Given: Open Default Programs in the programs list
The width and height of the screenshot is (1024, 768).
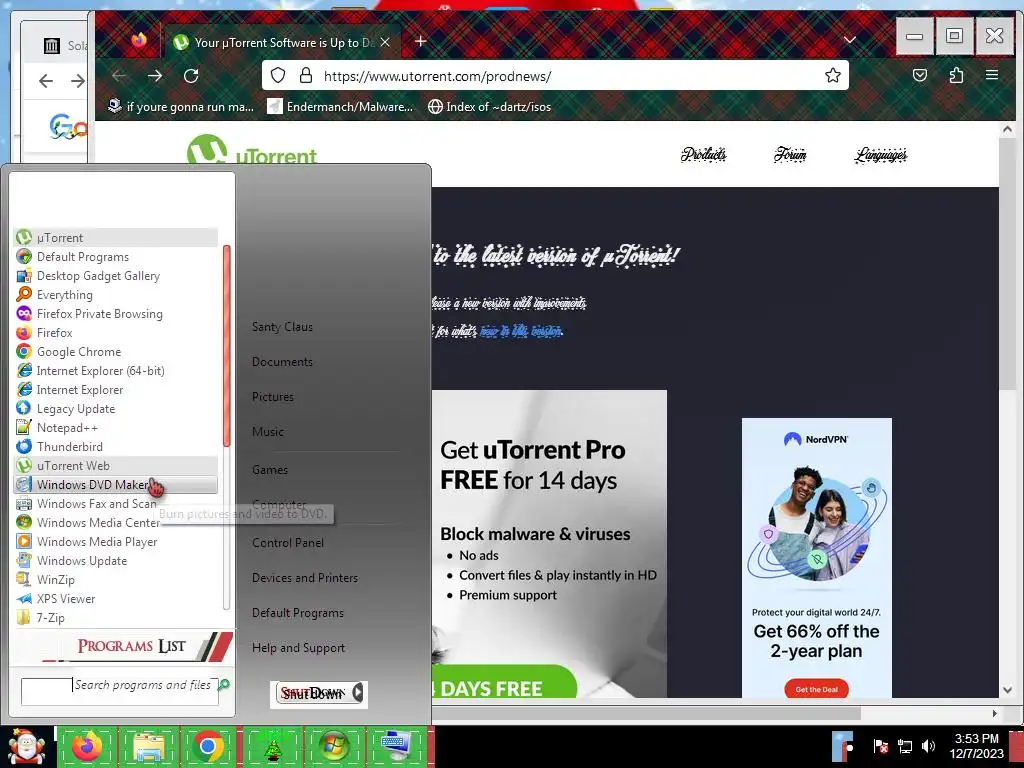Looking at the screenshot, I should pyautogui.click(x=116, y=257).
